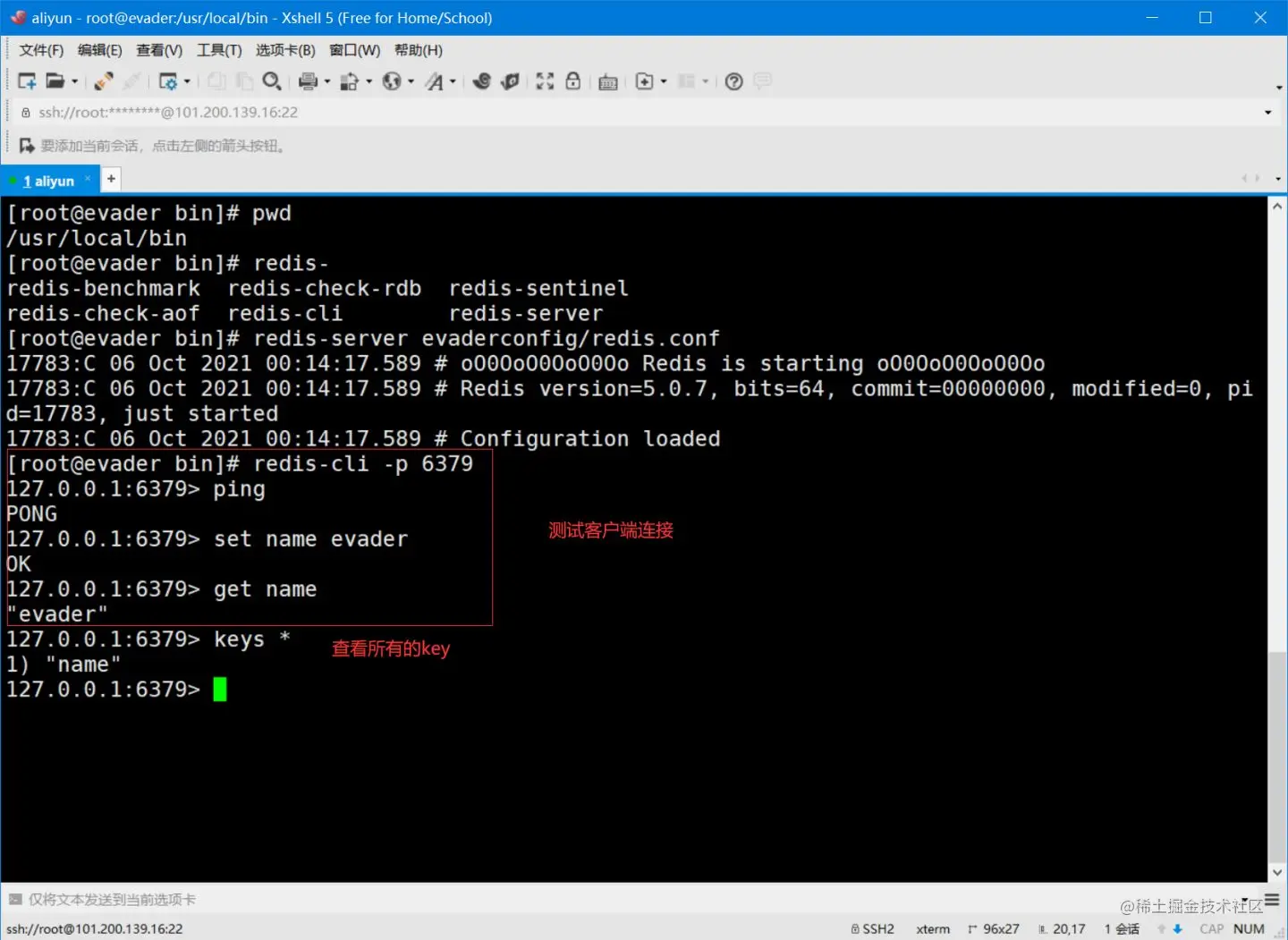
Task: Expand the New Tab plus-page dropdown arrow
Action: coord(664,81)
